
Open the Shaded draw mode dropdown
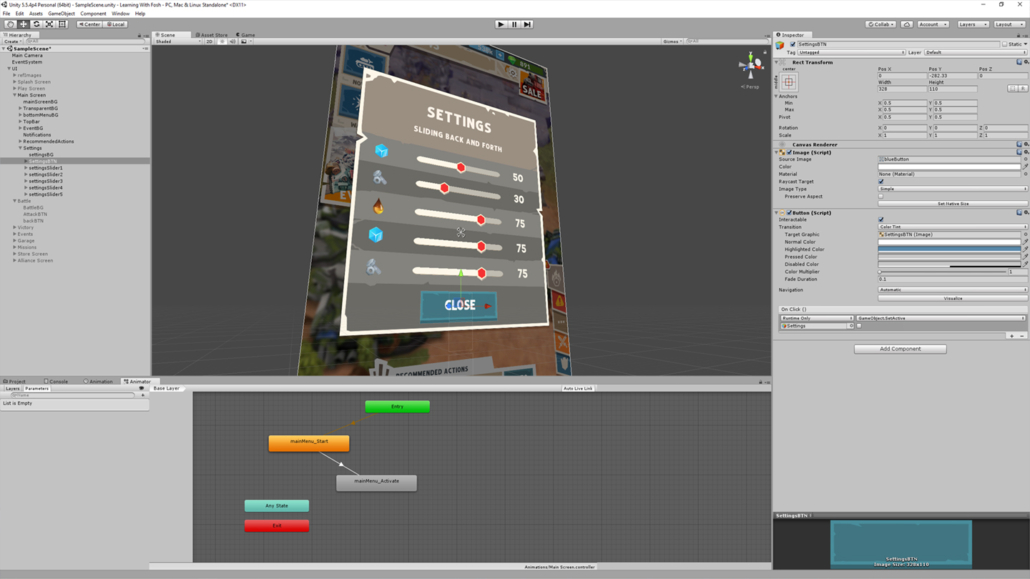click(178, 41)
